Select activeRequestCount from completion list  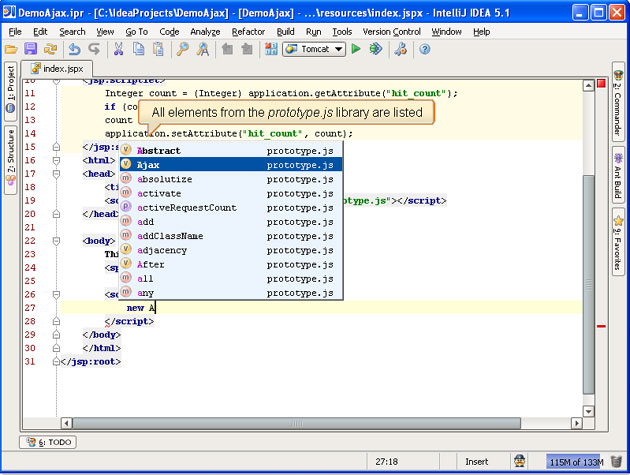pyautogui.click(x=187, y=207)
